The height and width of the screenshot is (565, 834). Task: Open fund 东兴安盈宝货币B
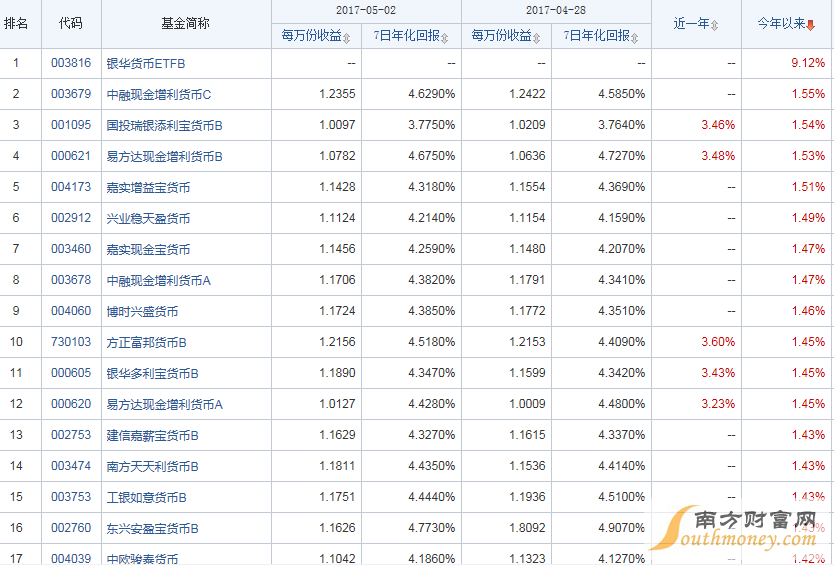click(152, 528)
